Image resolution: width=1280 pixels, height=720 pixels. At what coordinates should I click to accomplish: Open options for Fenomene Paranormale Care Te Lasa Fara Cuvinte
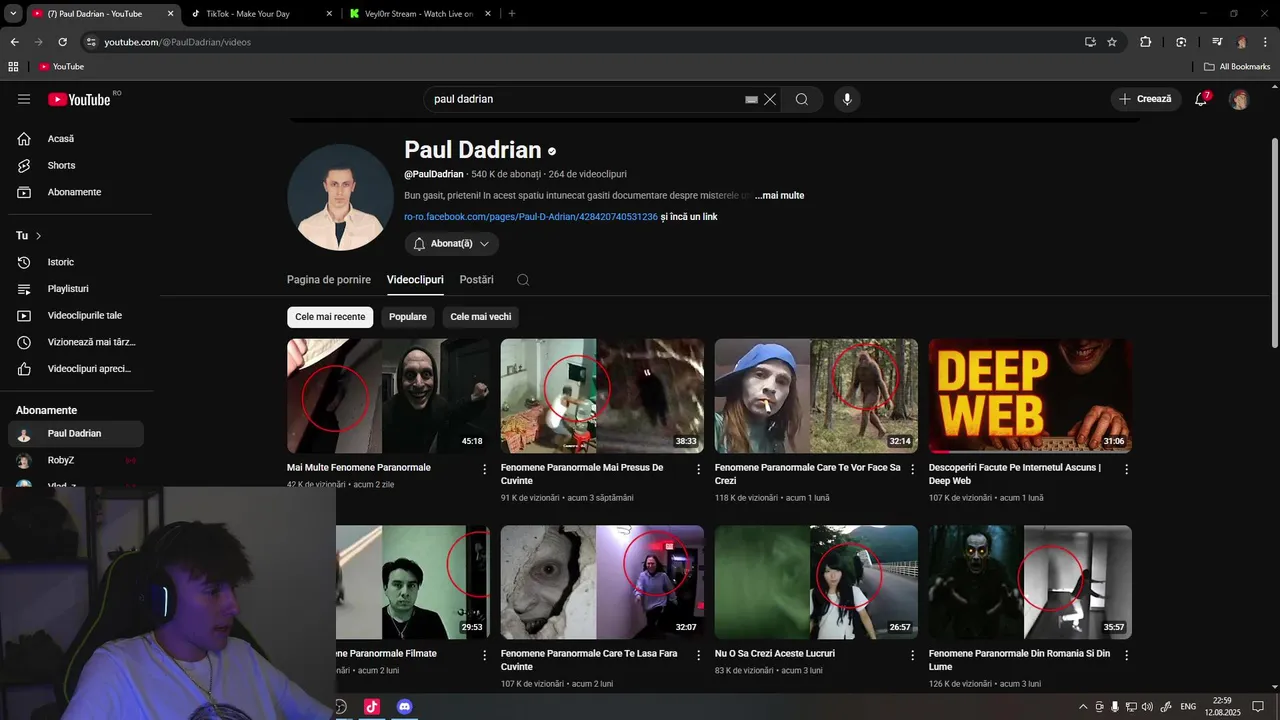pyautogui.click(x=699, y=655)
